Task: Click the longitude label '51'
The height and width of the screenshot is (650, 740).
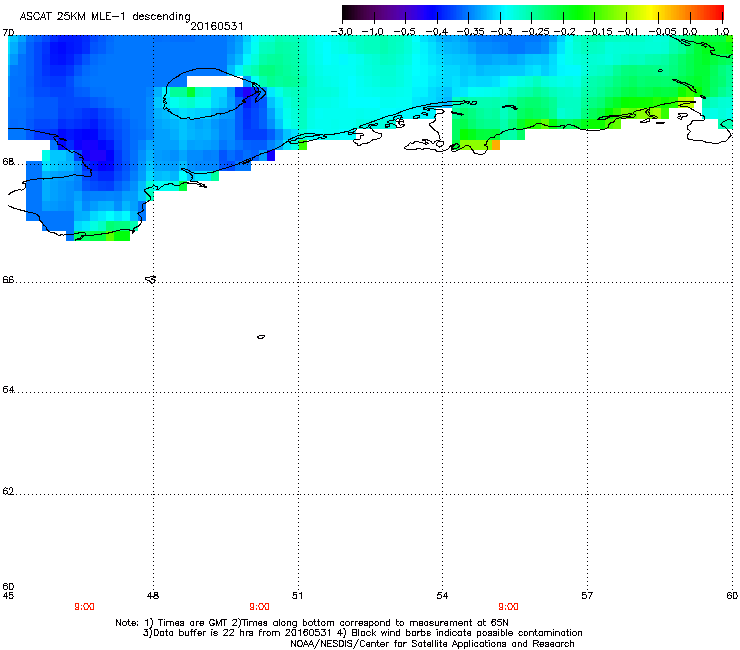Action: pos(297,596)
